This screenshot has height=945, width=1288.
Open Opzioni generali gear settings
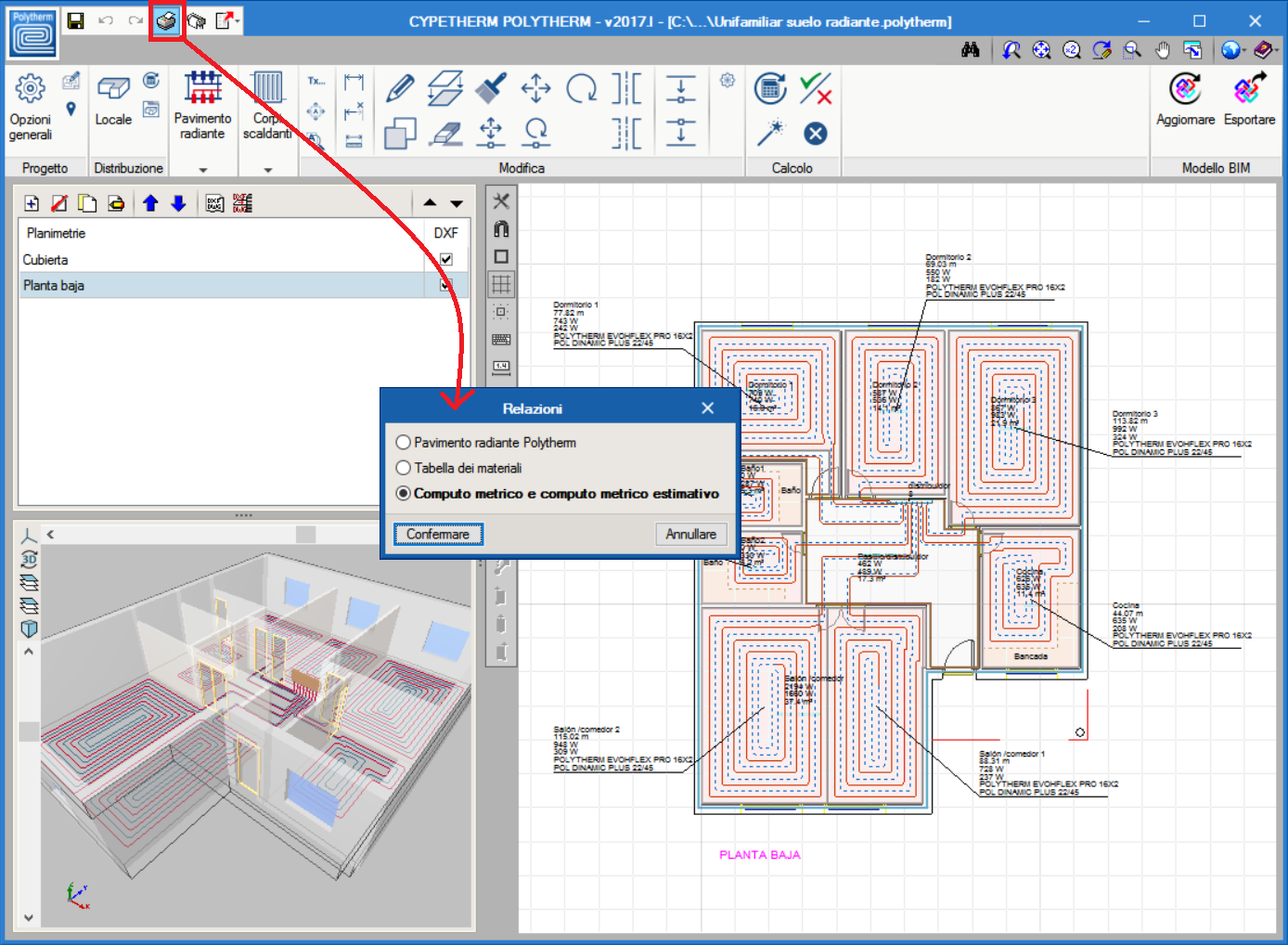click(x=30, y=108)
